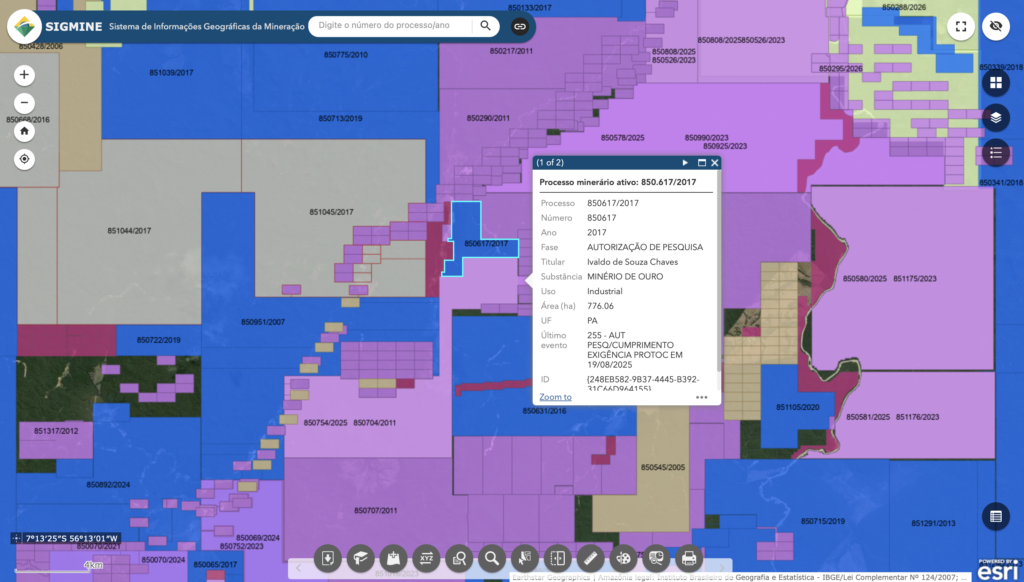Copy share link button next to search

[520, 26]
